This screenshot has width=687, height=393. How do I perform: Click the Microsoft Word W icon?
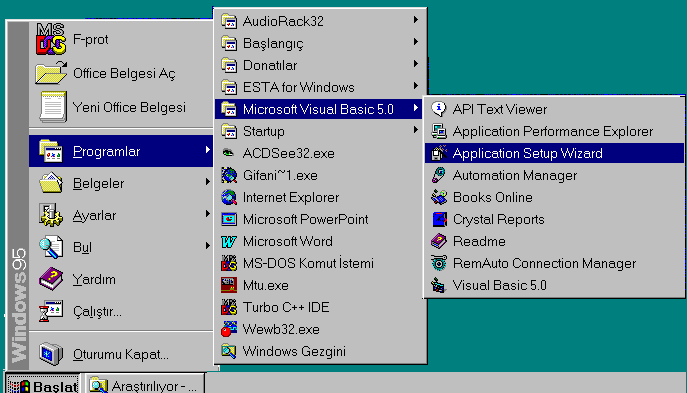click(x=229, y=241)
